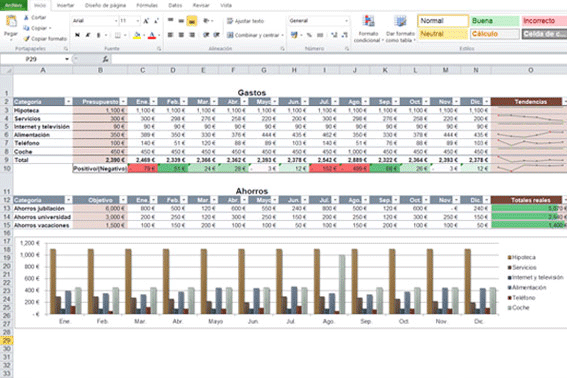Switch to the Fórmulas tab
Viewport: 567px width, 378px height.
(x=147, y=5)
